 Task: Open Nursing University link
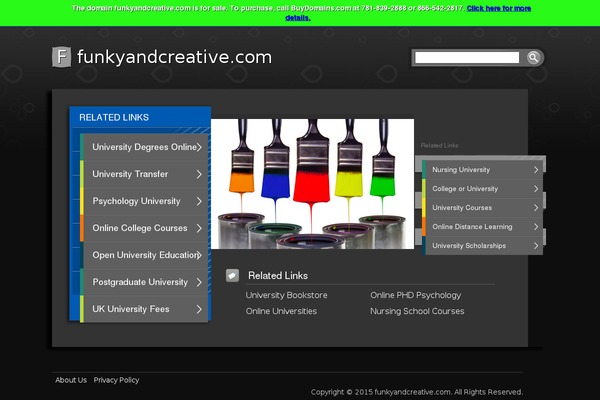tap(461, 170)
